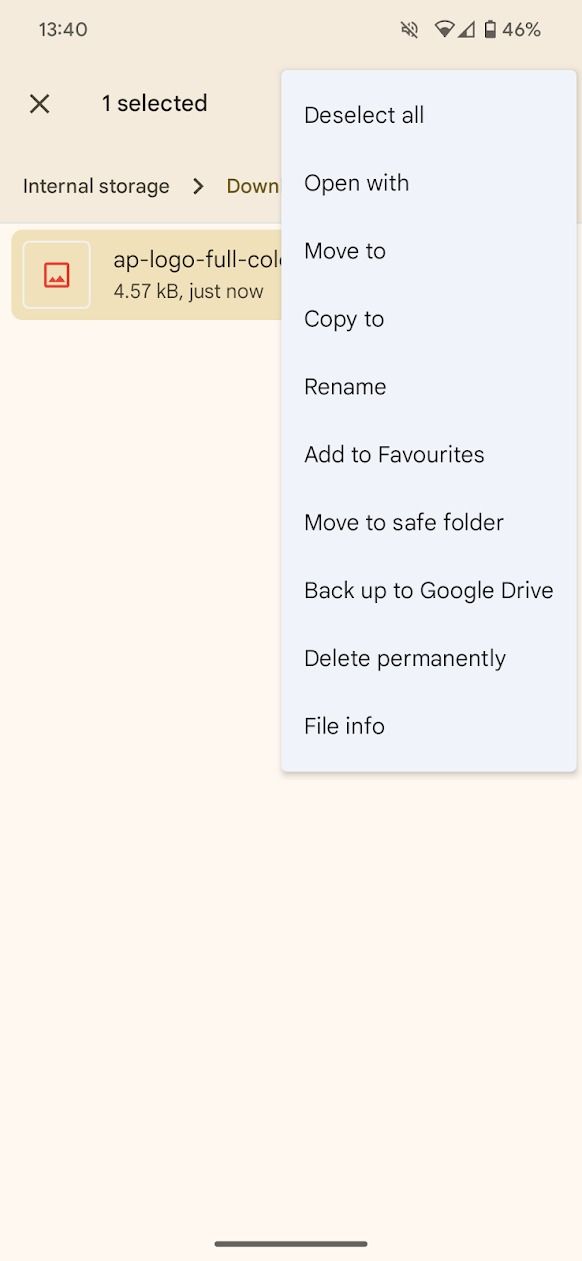Click the X to exit selection mode
Image resolution: width=582 pixels, height=1261 pixels.
pyautogui.click(x=39, y=103)
